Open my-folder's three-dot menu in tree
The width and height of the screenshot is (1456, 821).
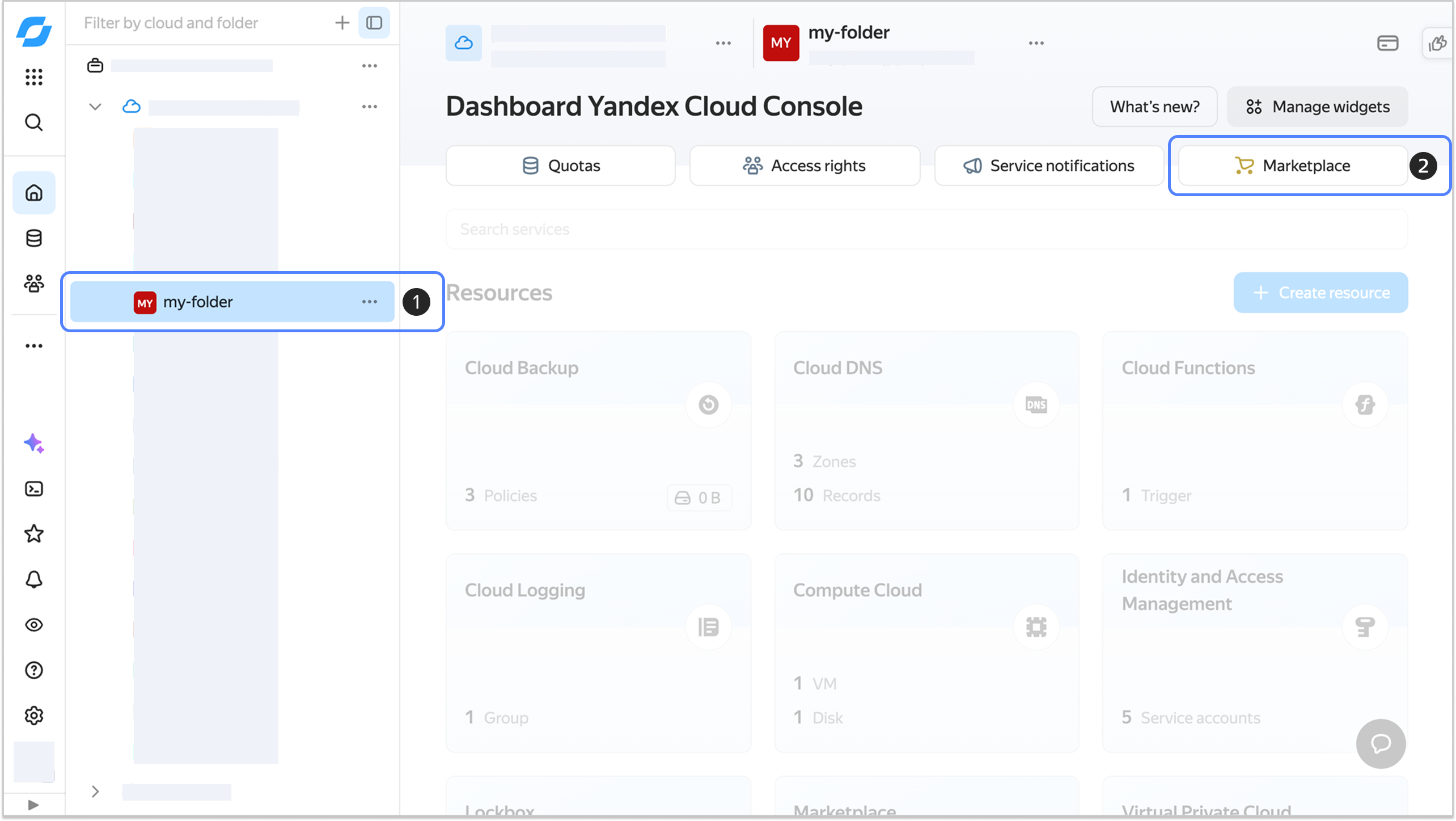[370, 302]
